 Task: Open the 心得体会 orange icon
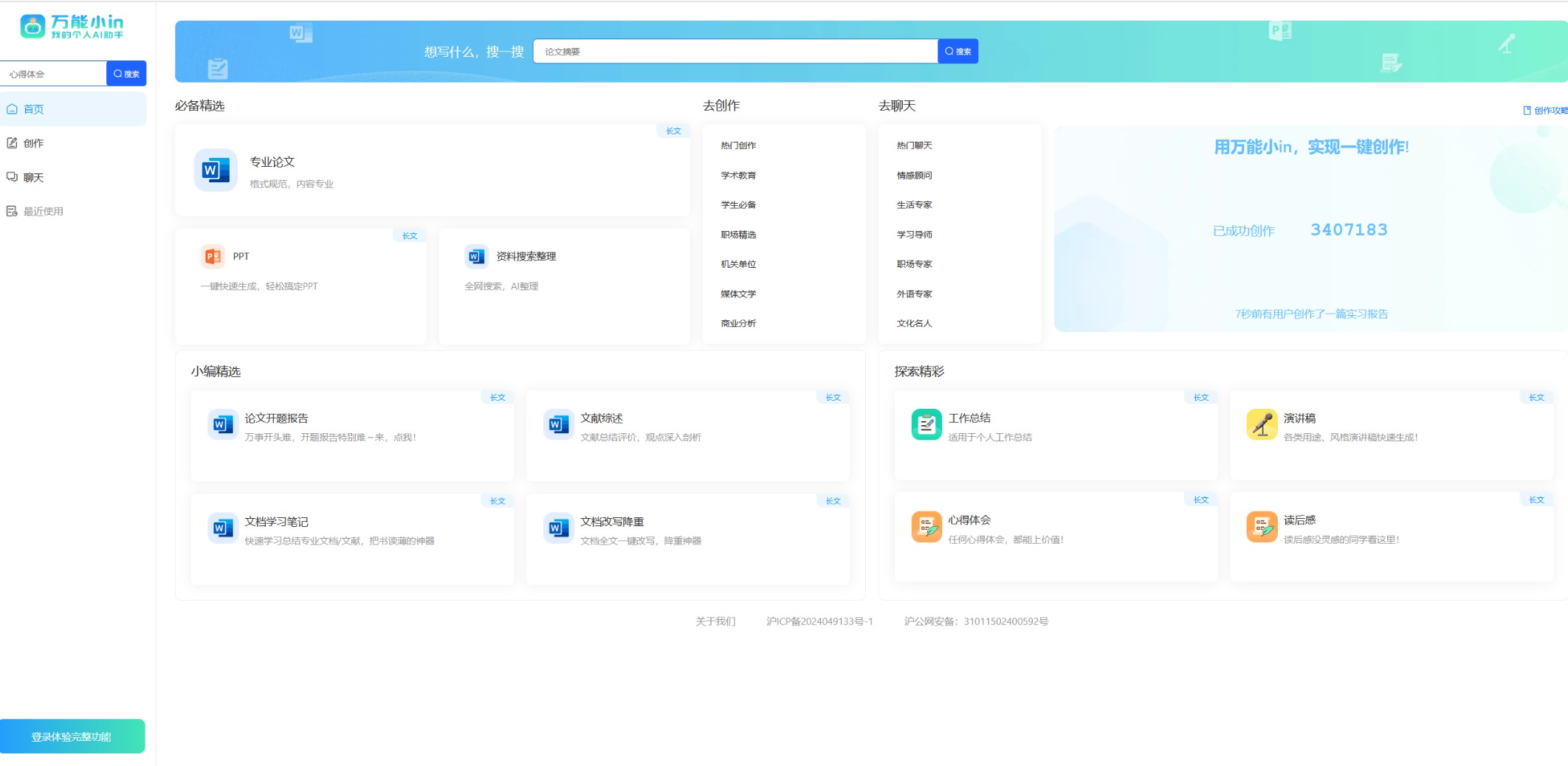click(x=926, y=526)
